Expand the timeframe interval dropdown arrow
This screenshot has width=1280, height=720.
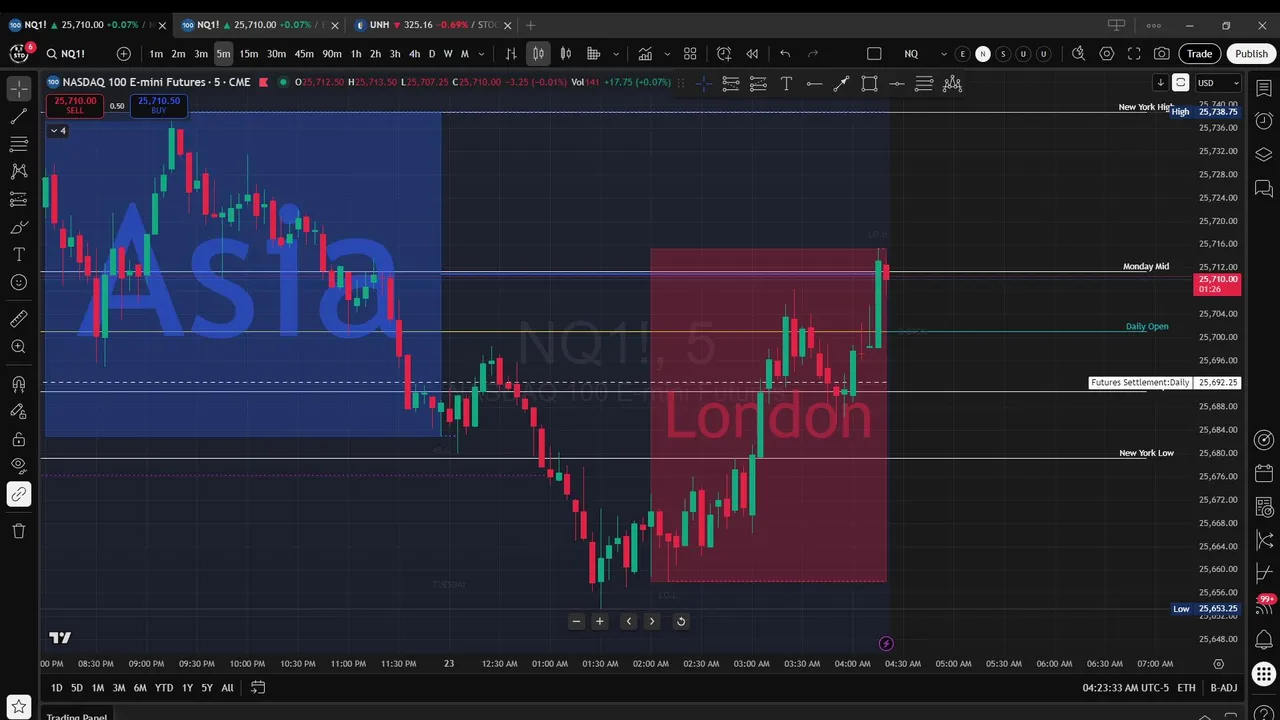coord(481,54)
